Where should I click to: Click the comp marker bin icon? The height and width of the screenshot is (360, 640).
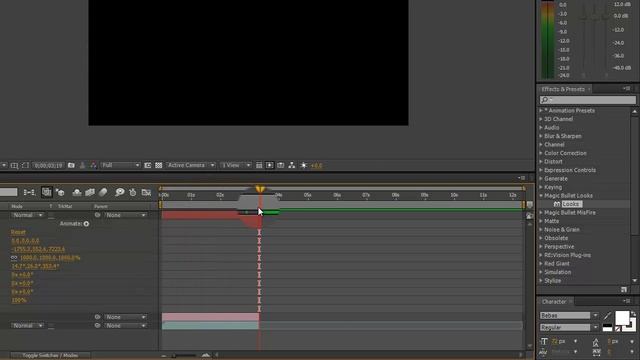click(x=529, y=204)
